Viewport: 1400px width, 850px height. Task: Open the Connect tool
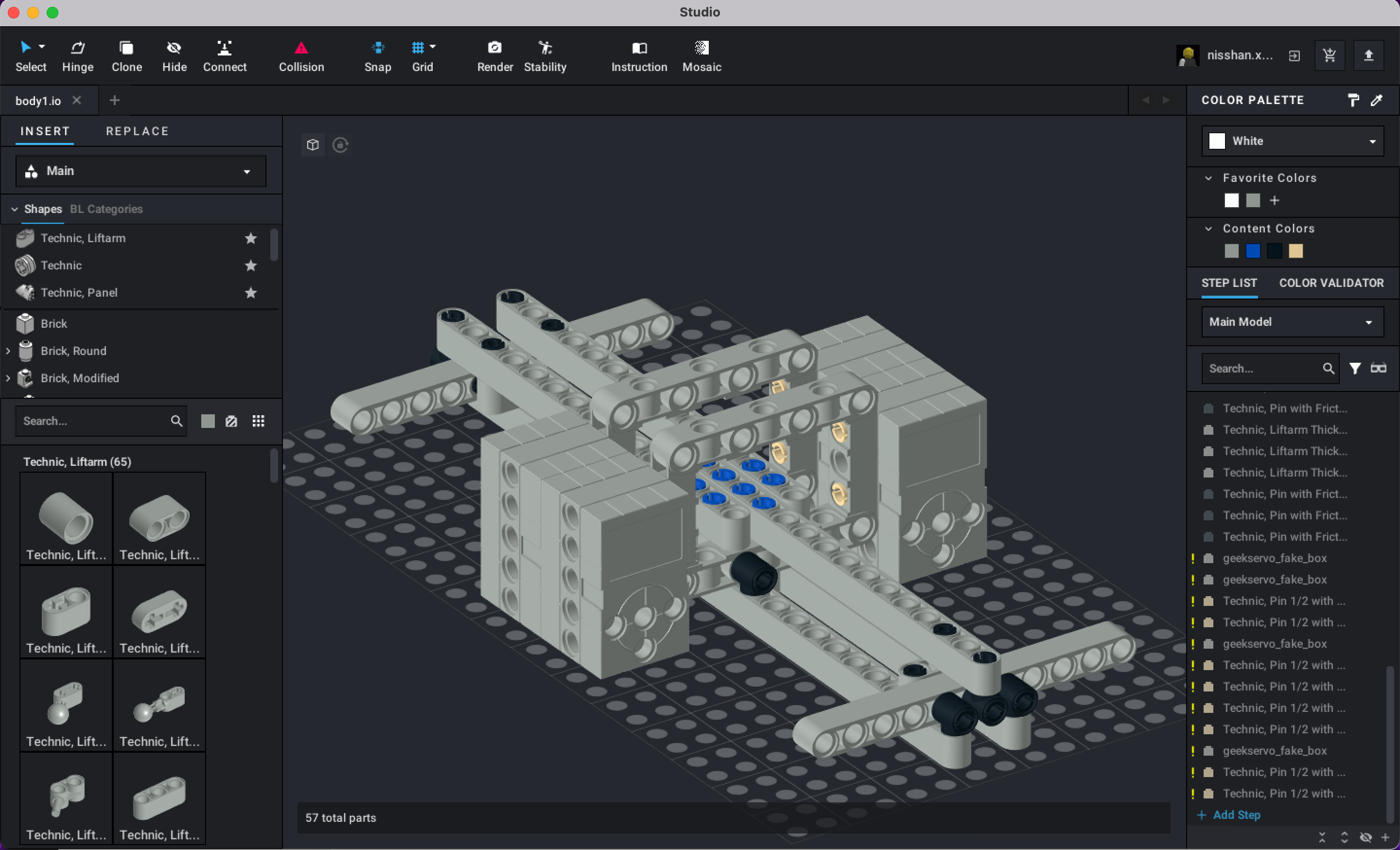[225, 55]
